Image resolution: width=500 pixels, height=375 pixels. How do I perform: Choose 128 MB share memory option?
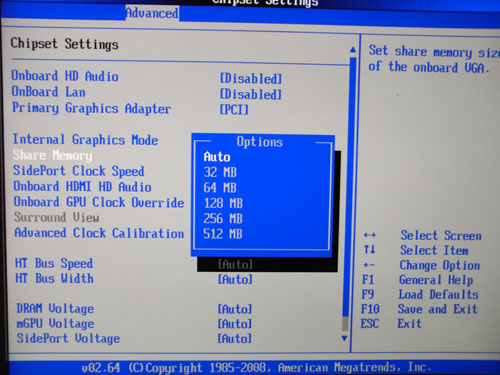pos(223,203)
